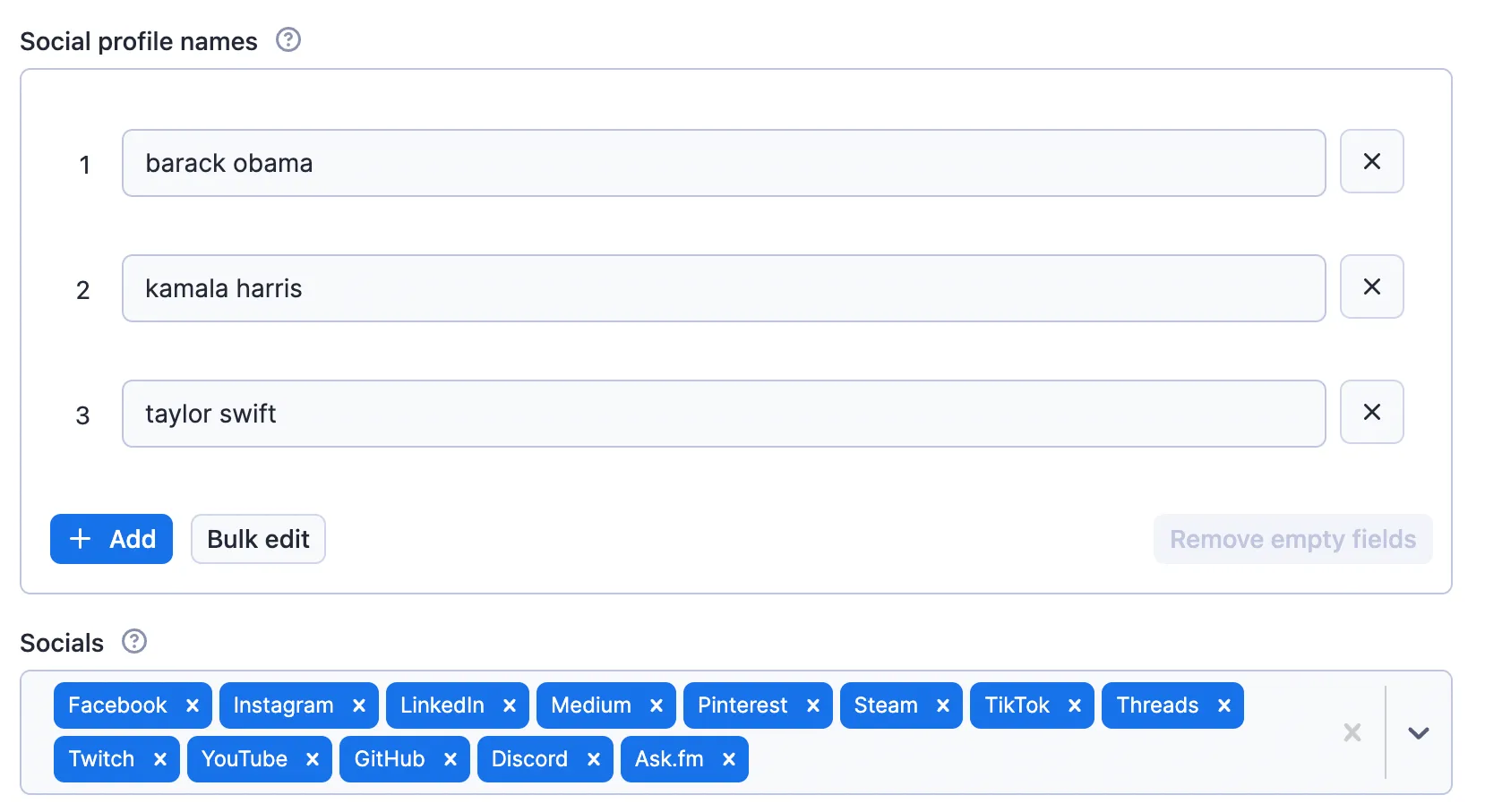Open Bulk edit for profile names
1485x812 pixels.
pyautogui.click(x=258, y=539)
